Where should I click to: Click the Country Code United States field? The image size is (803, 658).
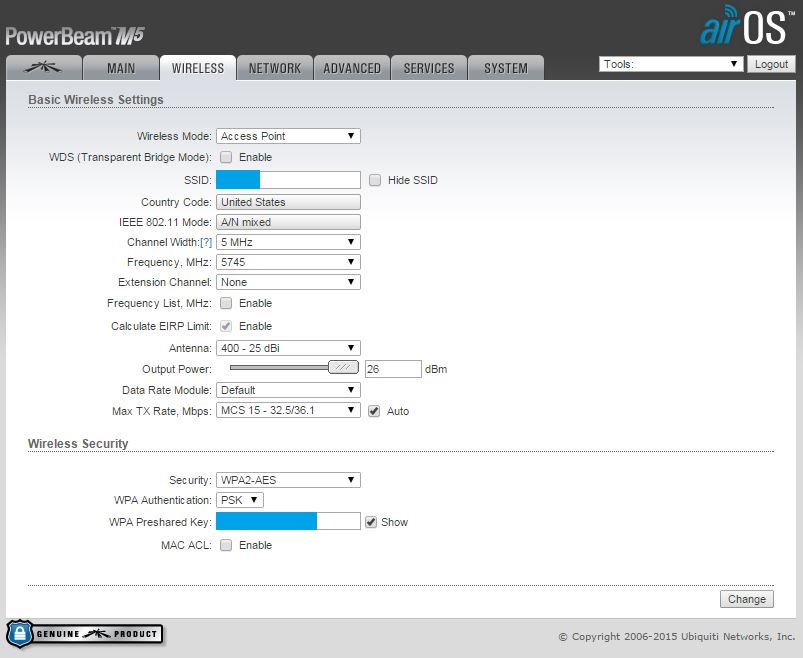[x=288, y=202]
